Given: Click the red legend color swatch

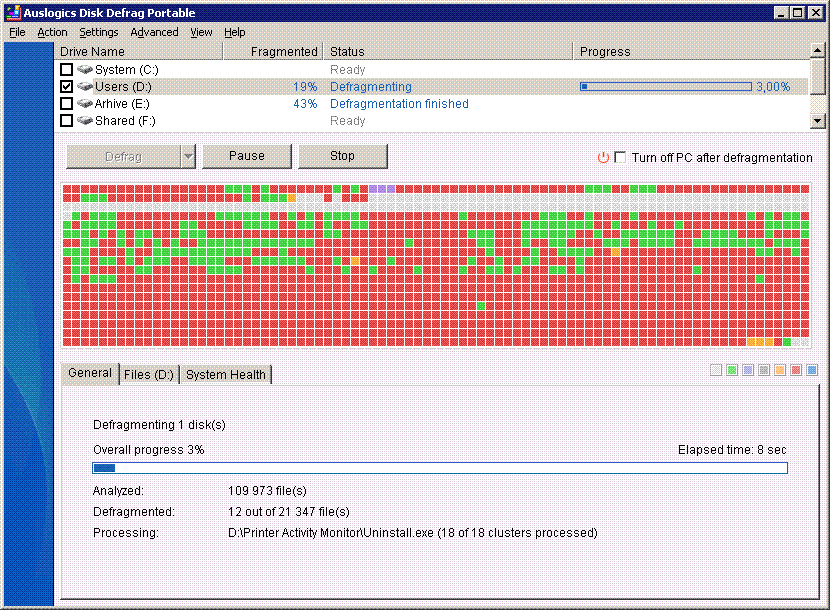Looking at the screenshot, I should (x=796, y=370).
